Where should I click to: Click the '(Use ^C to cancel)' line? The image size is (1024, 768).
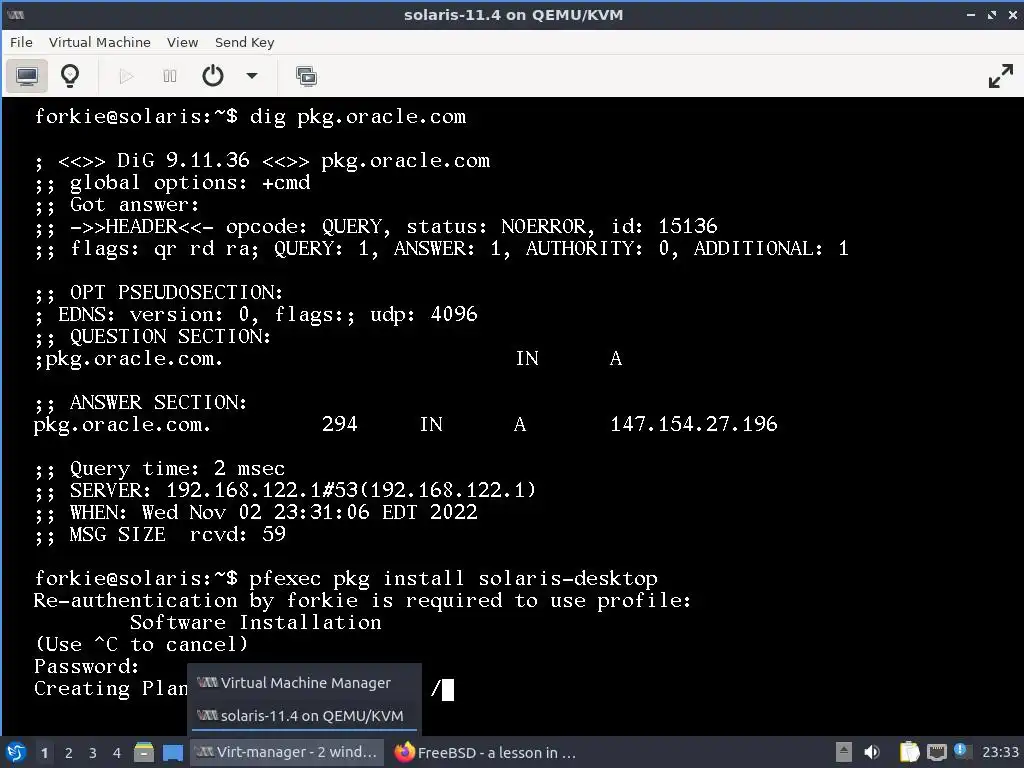(141, 645)
